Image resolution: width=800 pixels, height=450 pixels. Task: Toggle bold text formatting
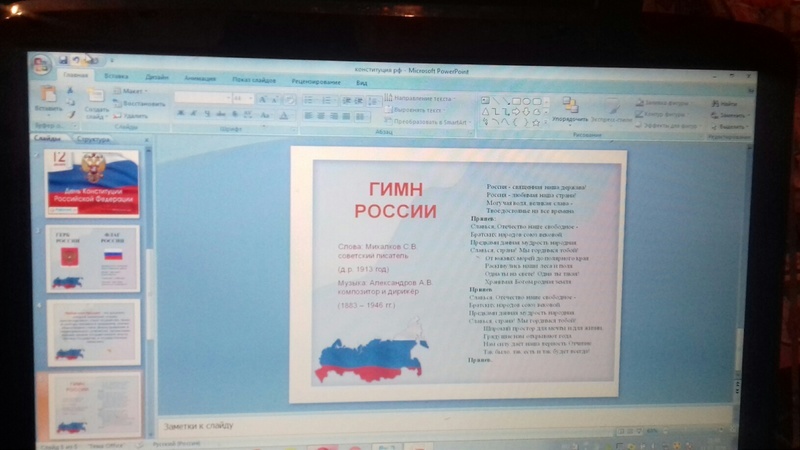click(180, 115)
